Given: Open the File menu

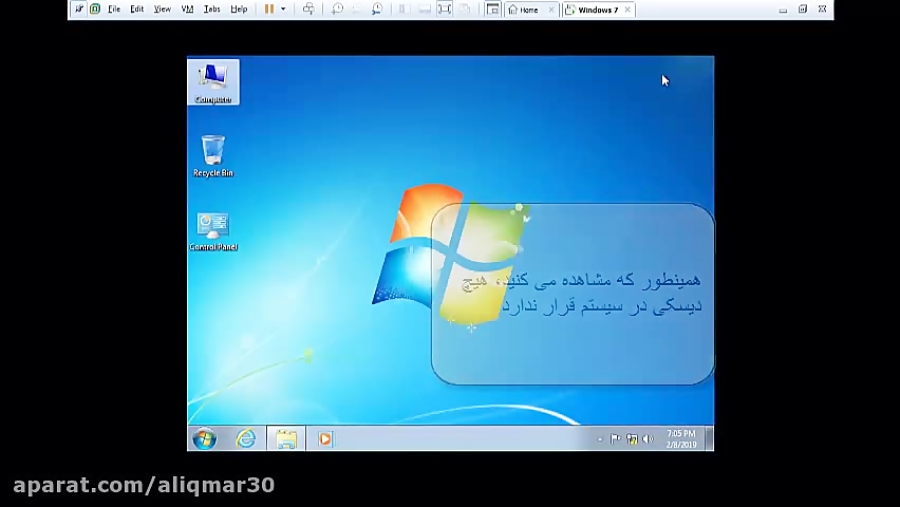Looking at the screenshot, I should click(x=114, y=9).
